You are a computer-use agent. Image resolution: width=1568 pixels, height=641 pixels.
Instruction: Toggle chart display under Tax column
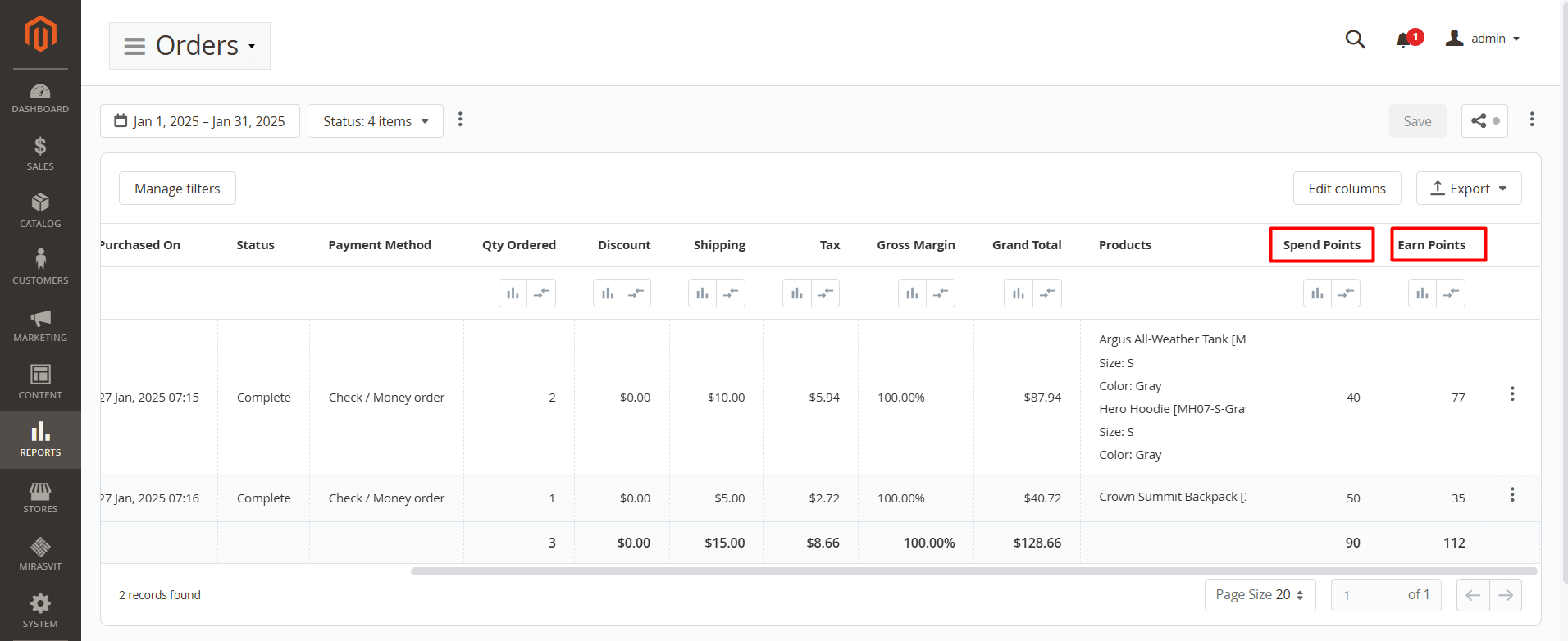796,293
